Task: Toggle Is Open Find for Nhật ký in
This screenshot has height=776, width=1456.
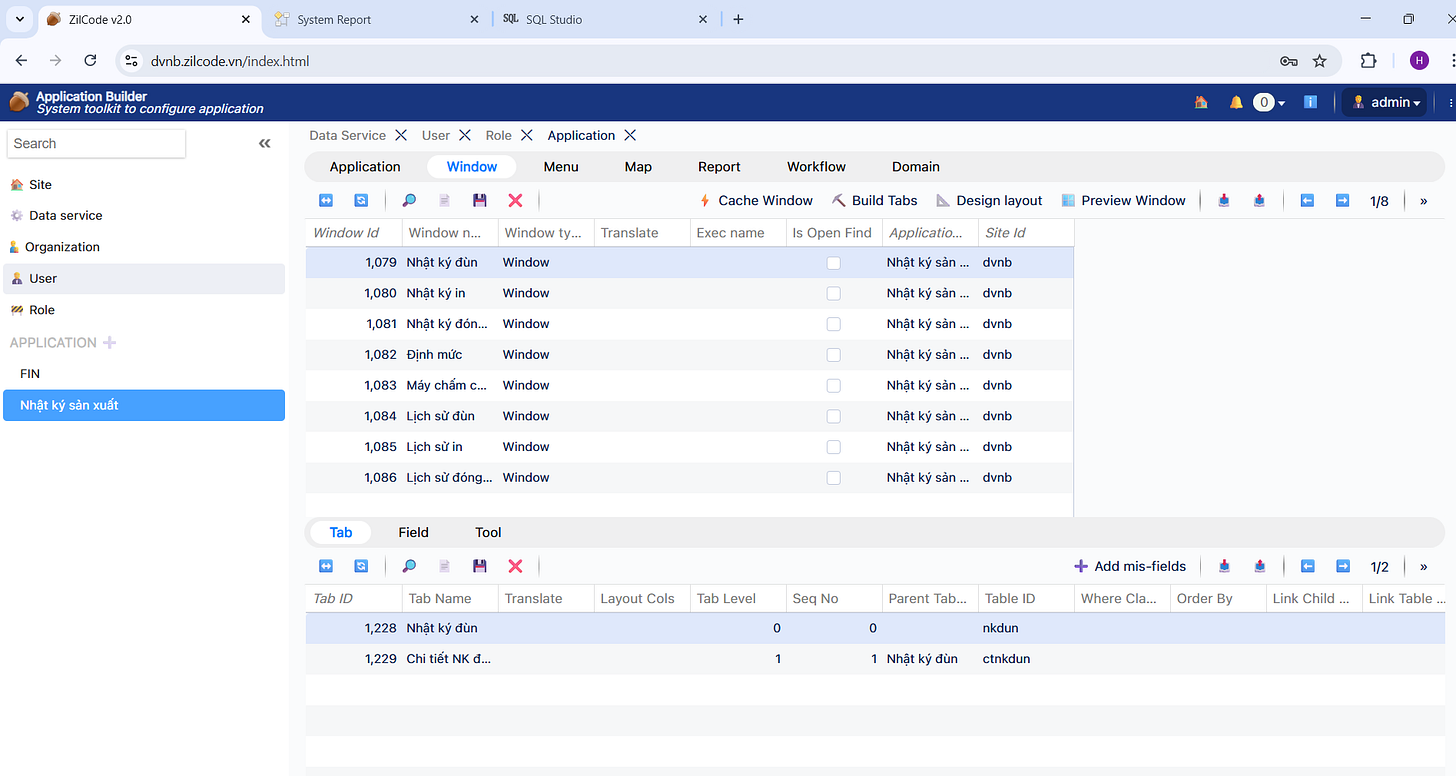Action: coord(834,294)
